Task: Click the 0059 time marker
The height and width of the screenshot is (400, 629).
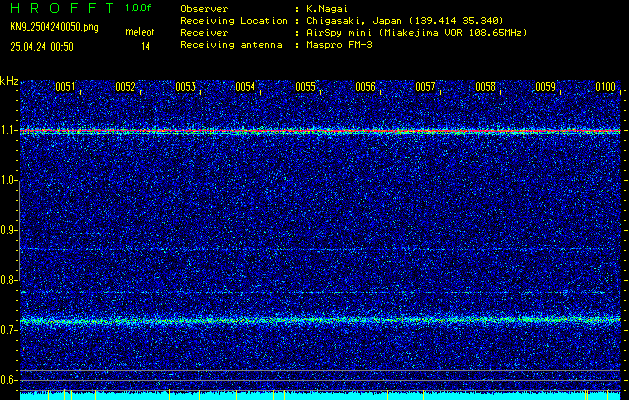Action: [x=546, y=87]
